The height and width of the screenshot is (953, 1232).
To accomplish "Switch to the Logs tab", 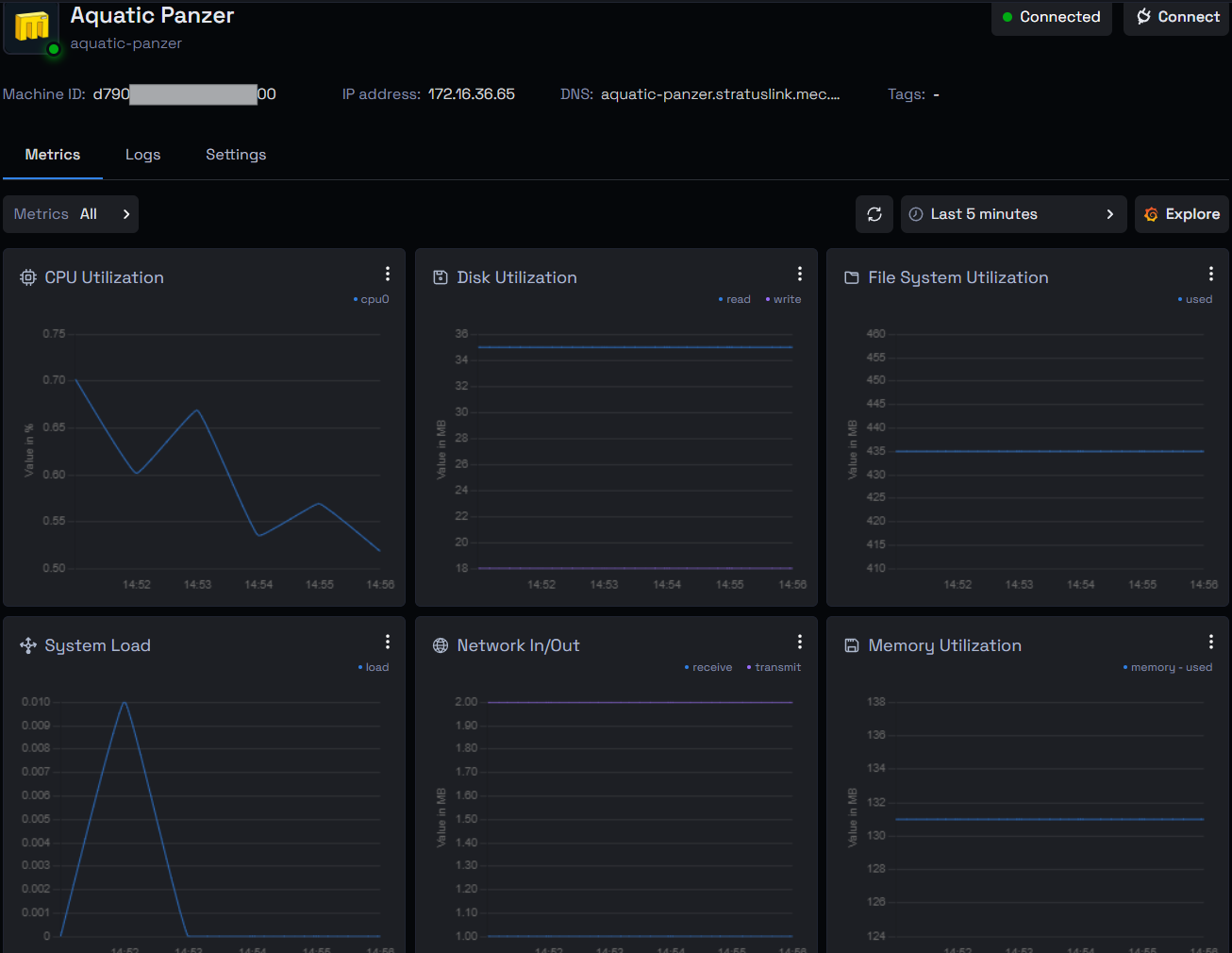I will click(142, 155).
